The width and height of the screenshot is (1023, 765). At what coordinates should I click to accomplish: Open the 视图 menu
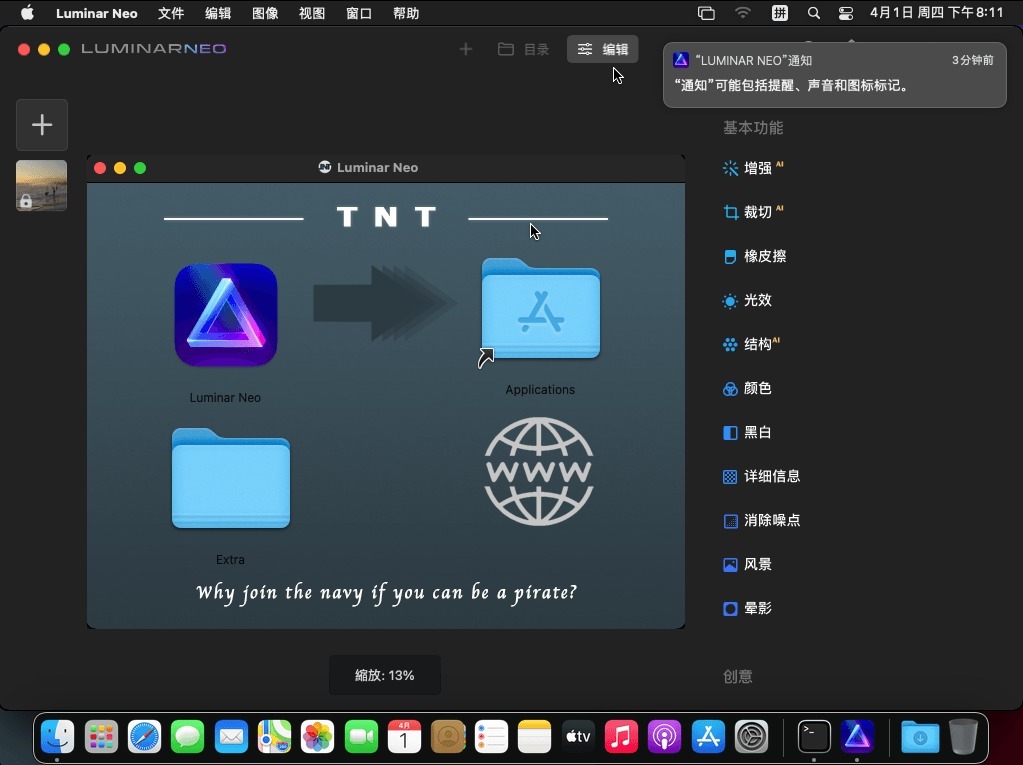(312, 13)
